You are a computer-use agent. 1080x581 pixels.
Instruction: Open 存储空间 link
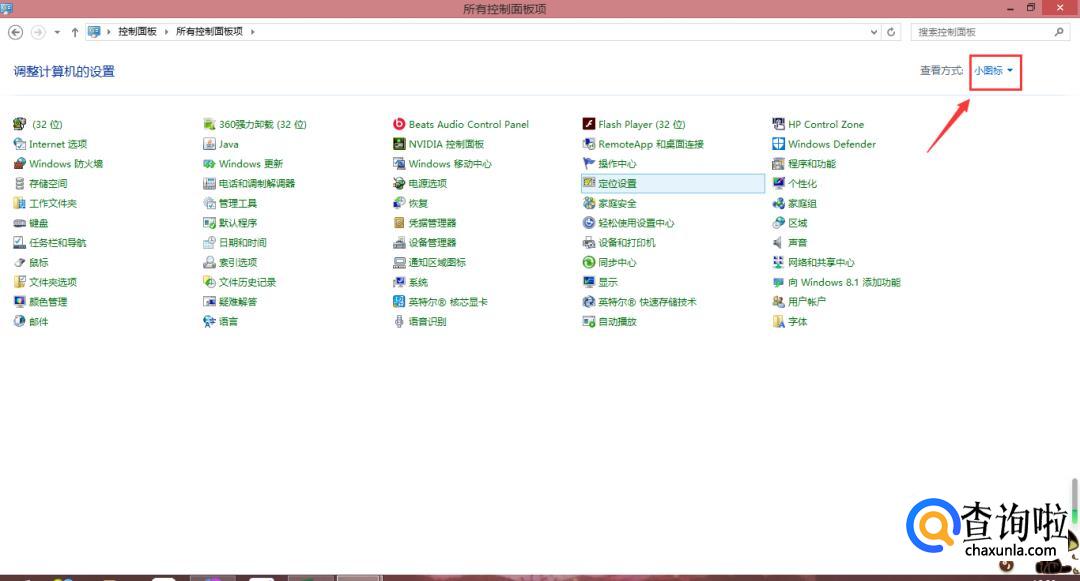[48, 183]
